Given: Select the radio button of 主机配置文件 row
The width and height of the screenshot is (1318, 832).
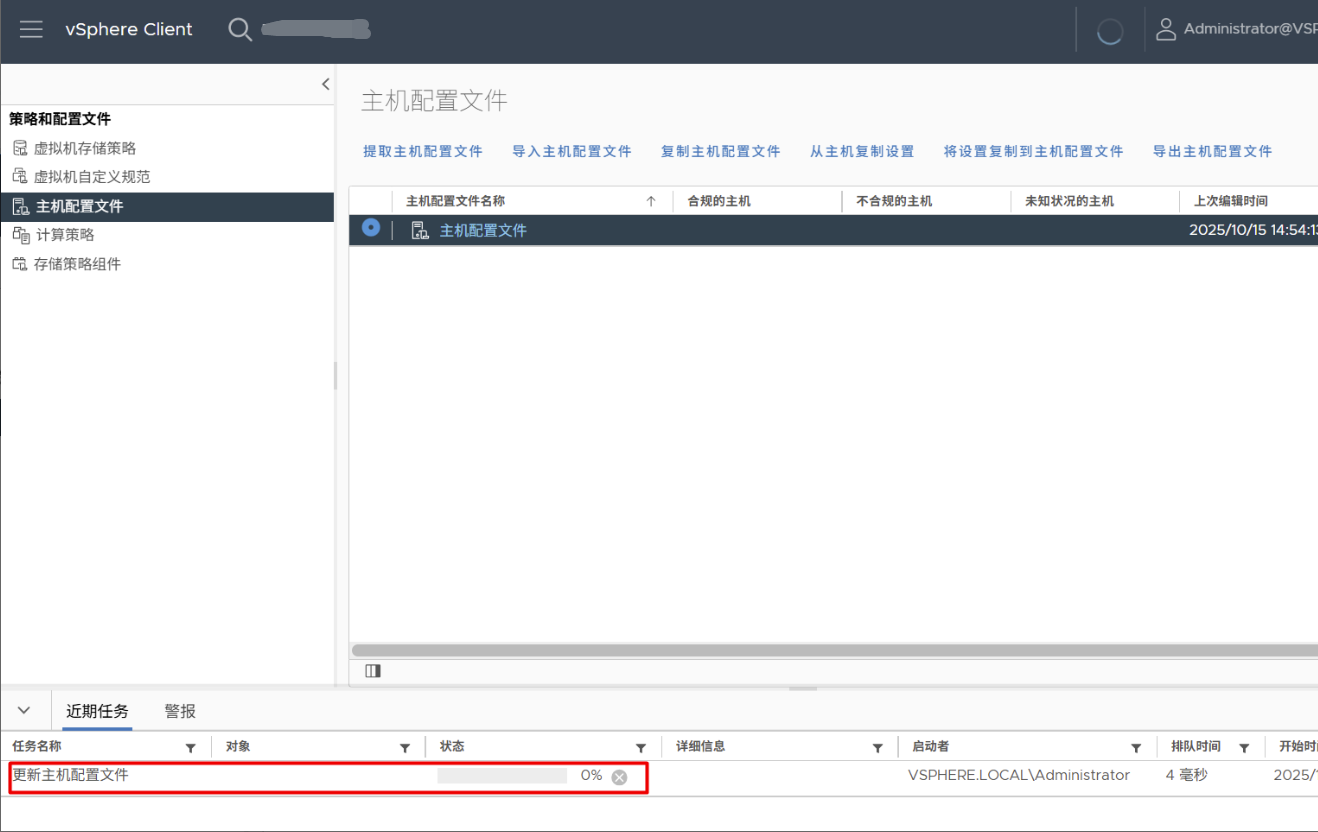Looking at the screenshot, I should [371, 228].
